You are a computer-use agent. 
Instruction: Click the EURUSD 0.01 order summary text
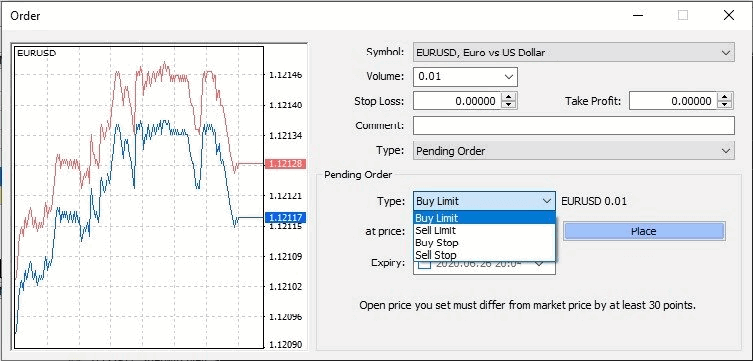(x=594, y=201)
